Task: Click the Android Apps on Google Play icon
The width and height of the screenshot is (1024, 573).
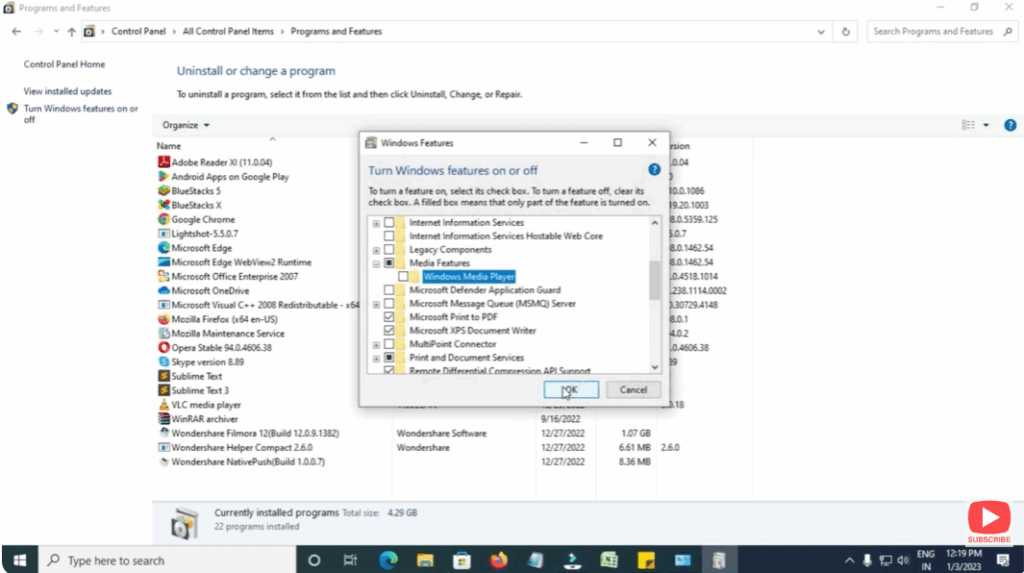Action: pos(164,176)
